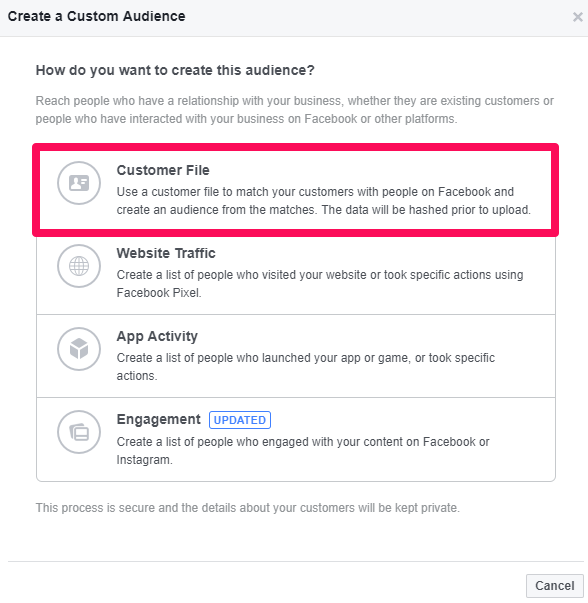Screen dimensions: 588x603
Task: Choose the Engagement heading
Action: tap(158, 419)
